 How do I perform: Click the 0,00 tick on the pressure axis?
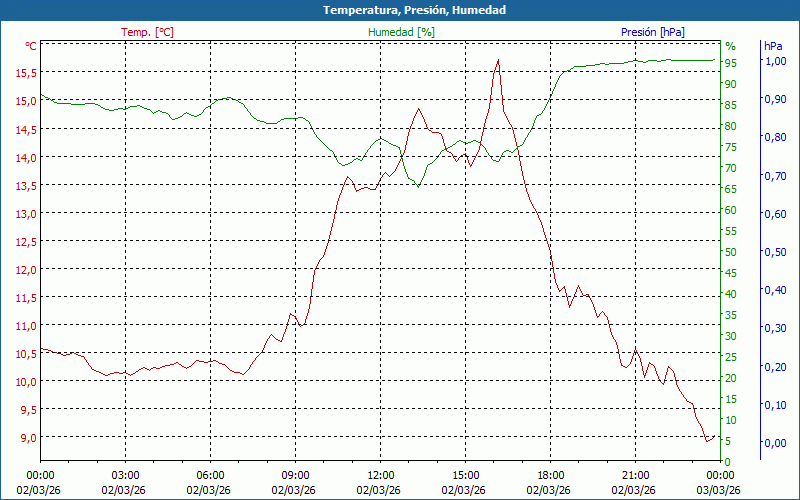click(775, 443)
